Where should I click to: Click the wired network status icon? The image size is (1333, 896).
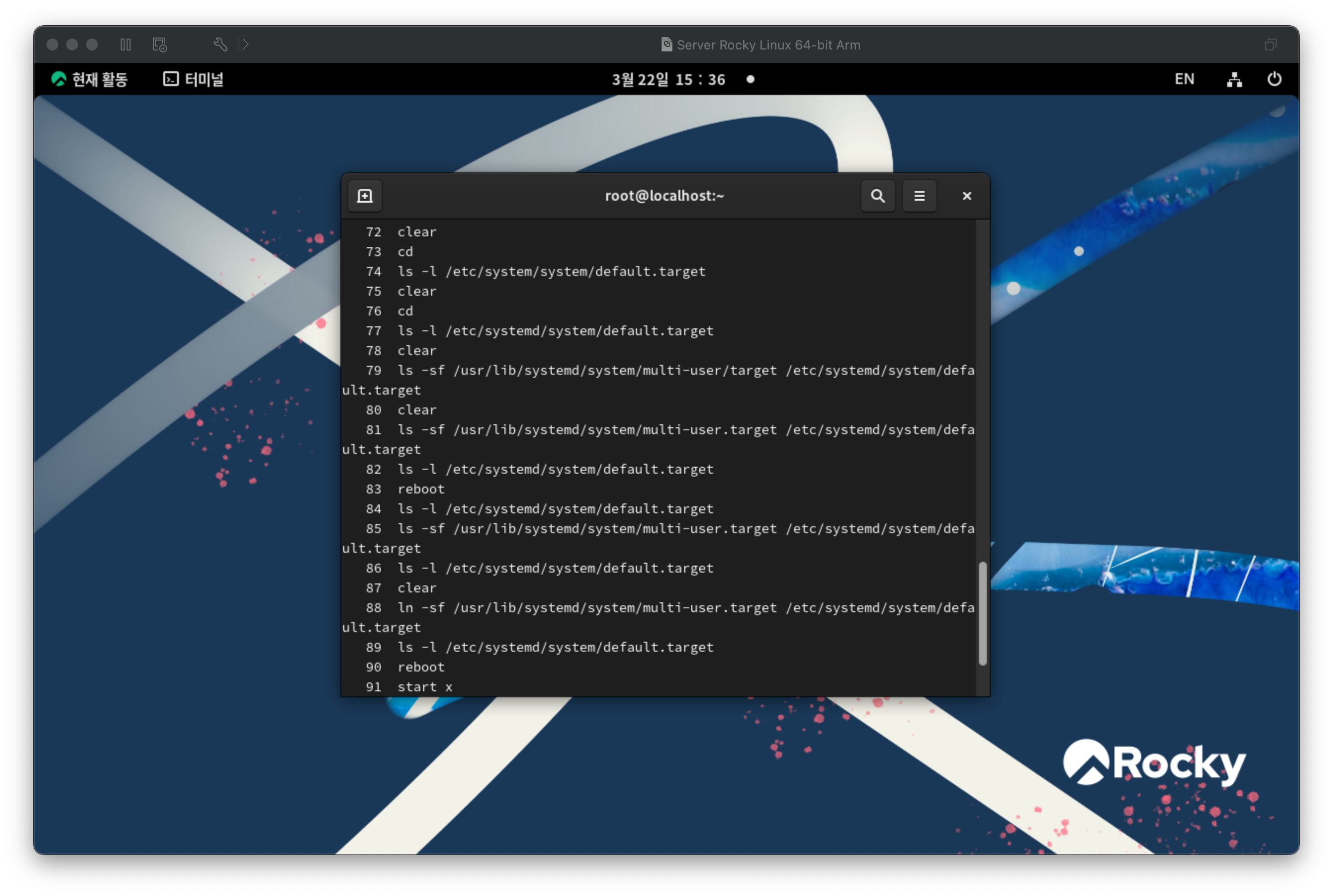[1234, 80]
